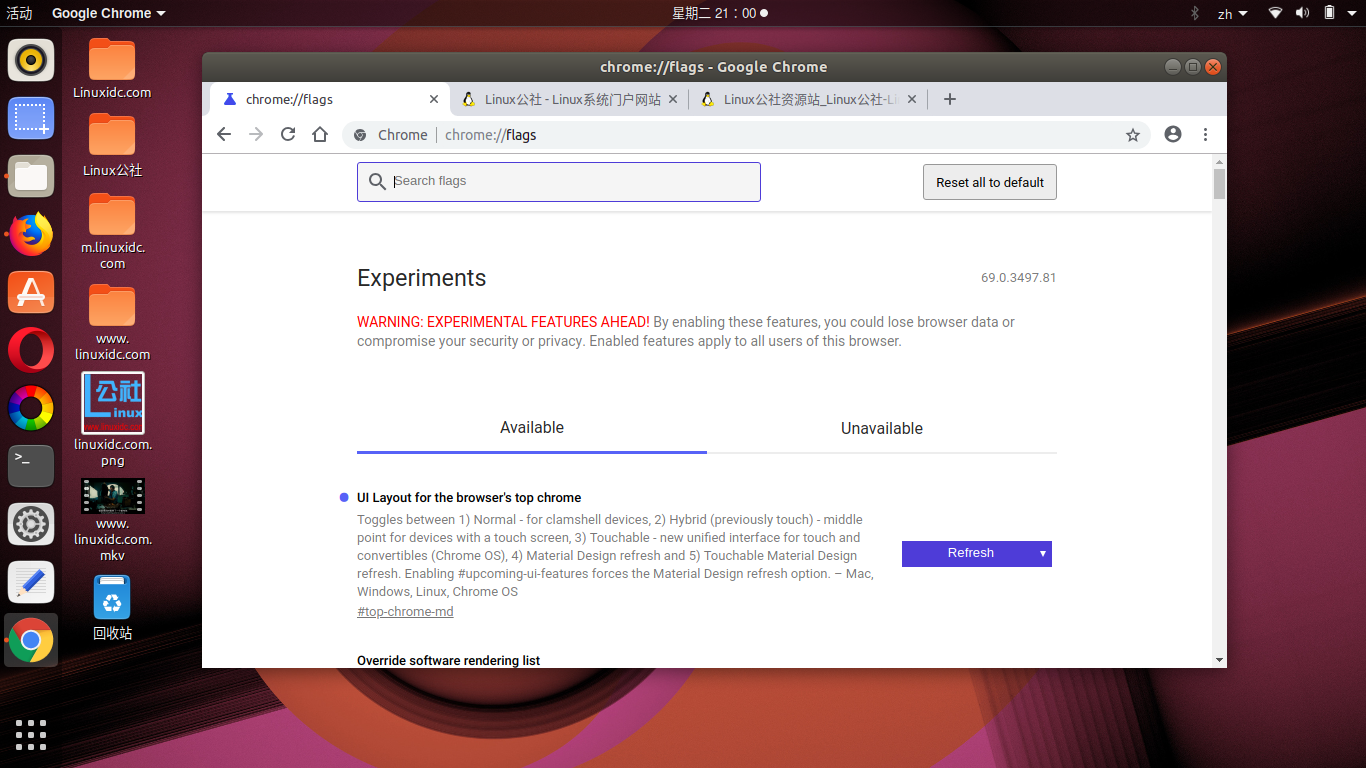Click 'Override software rendering list' title
Viewport: 1366px width, 768px height.
(448, 660)
